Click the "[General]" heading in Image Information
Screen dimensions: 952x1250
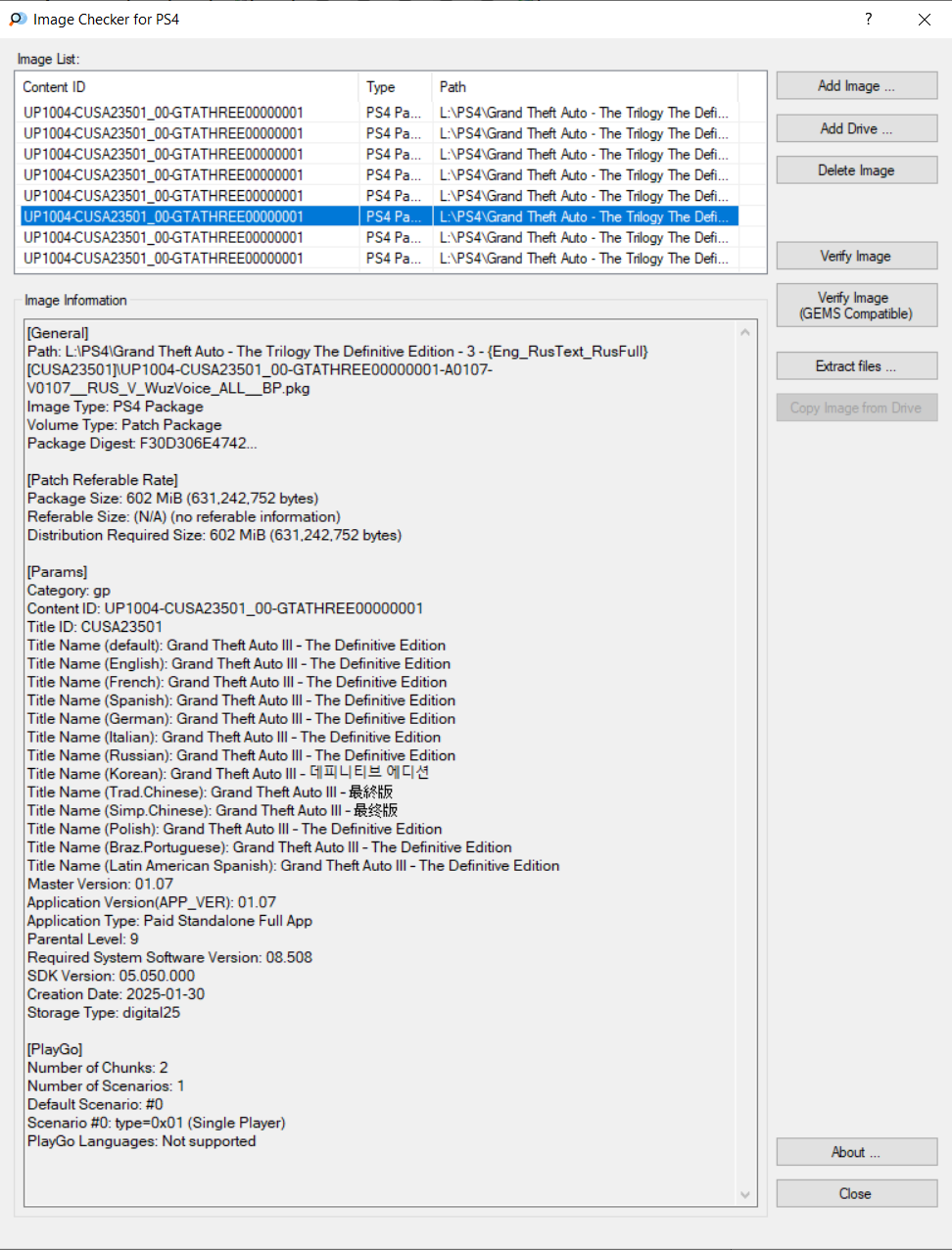(58, 333)
